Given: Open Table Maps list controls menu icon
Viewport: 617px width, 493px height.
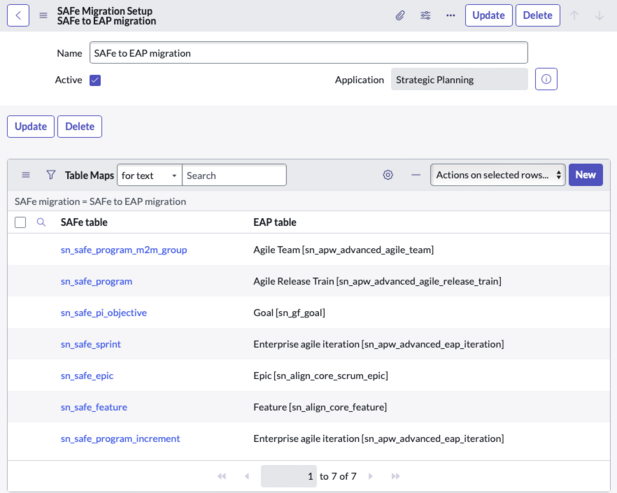Looking at the screenshot, I should click(x=26, y=175).
